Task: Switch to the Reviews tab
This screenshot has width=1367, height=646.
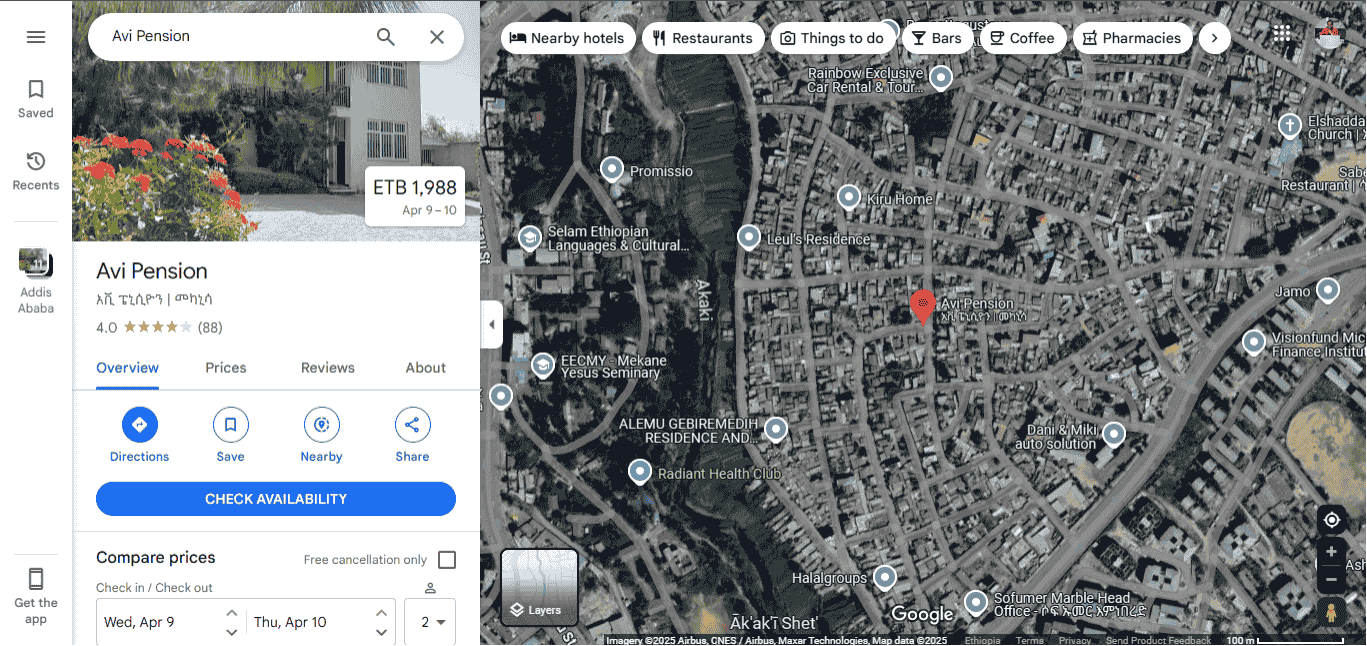Action: (328, 368)
